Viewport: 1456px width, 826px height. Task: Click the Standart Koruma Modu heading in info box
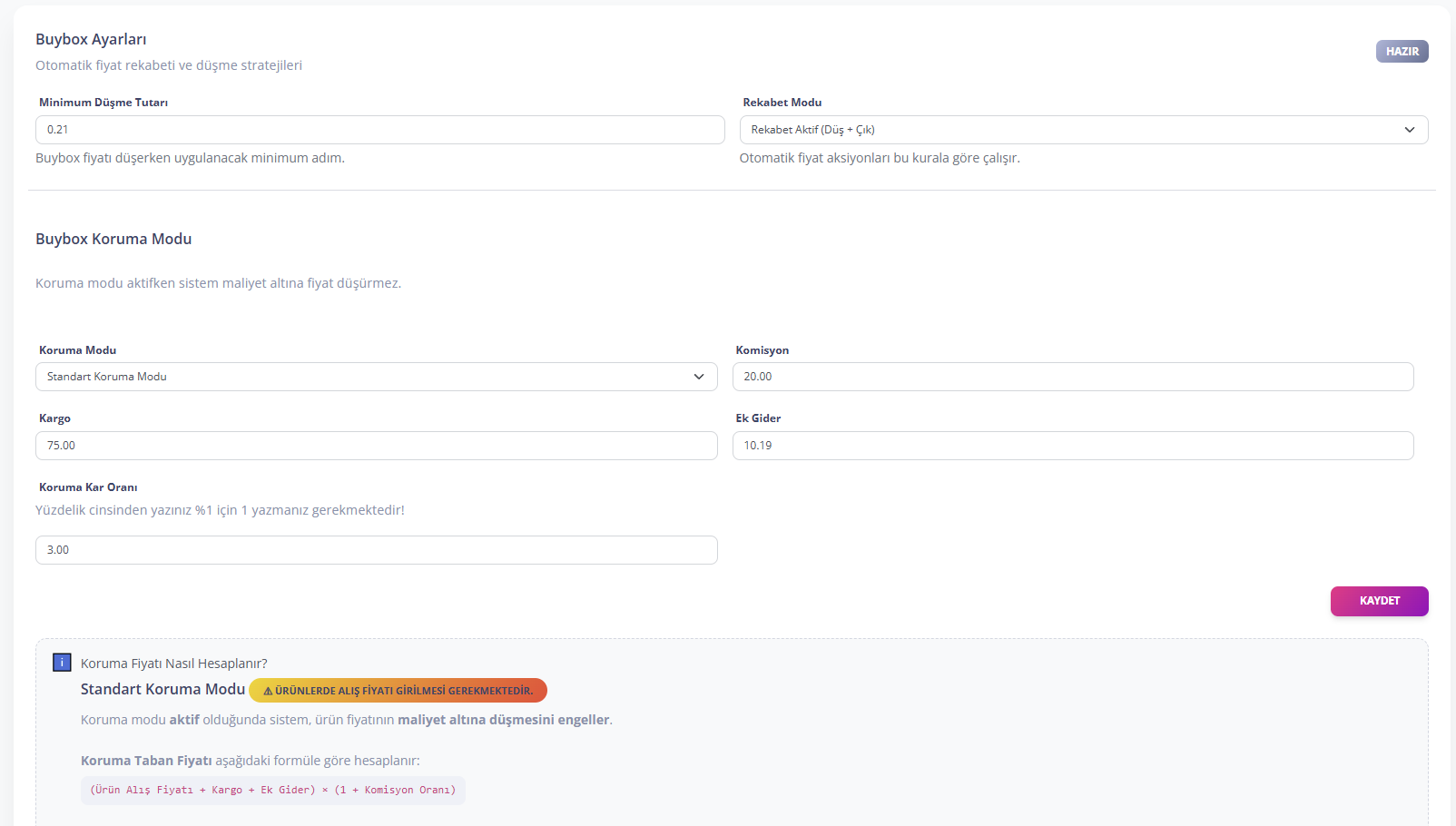click(163, 689)
